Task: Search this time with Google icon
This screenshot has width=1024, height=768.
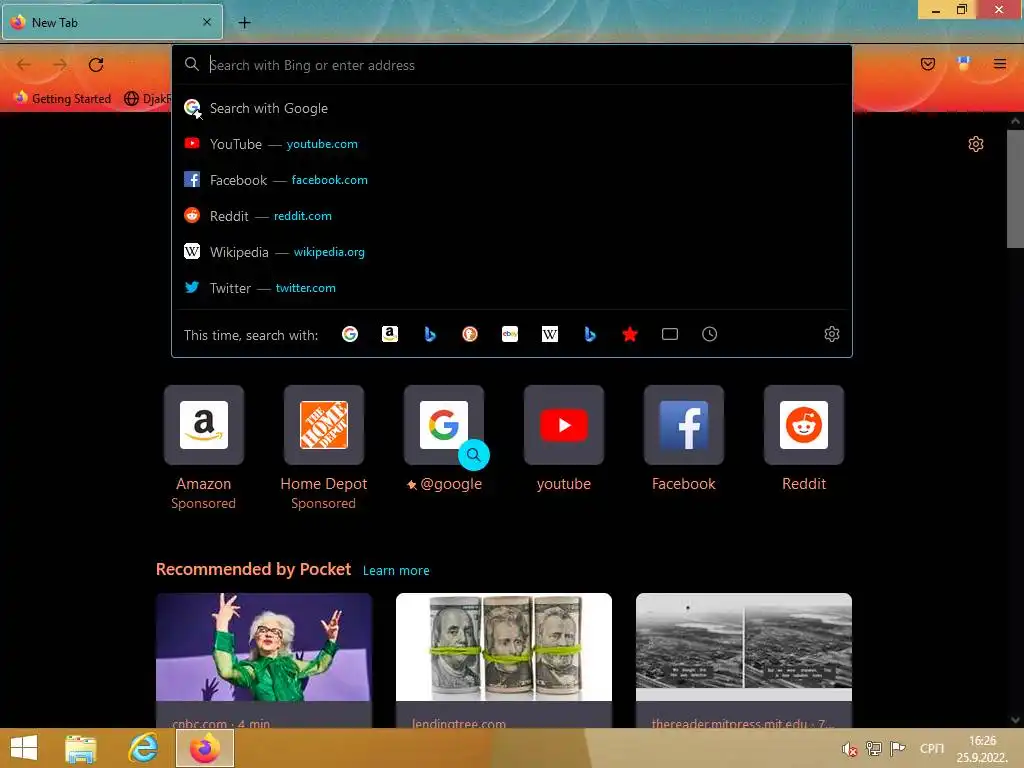Action: (x=350, y=334)
